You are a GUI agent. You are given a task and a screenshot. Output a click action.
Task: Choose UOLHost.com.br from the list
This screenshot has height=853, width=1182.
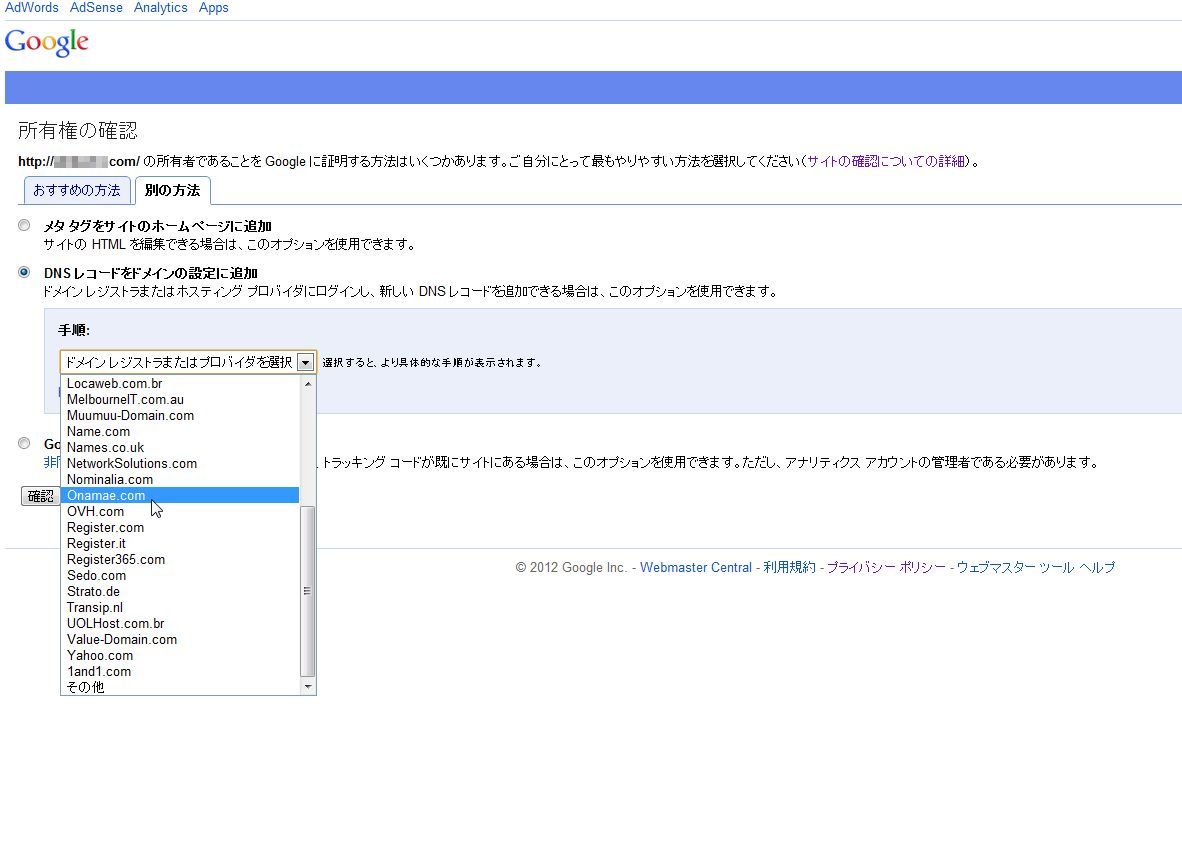pos(179,623)
